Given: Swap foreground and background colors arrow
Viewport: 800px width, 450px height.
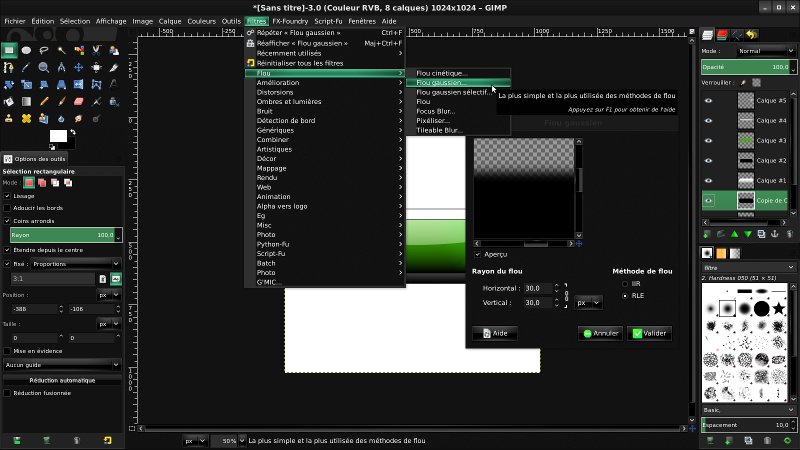Looking at the screenshot, I should point(73,132).
